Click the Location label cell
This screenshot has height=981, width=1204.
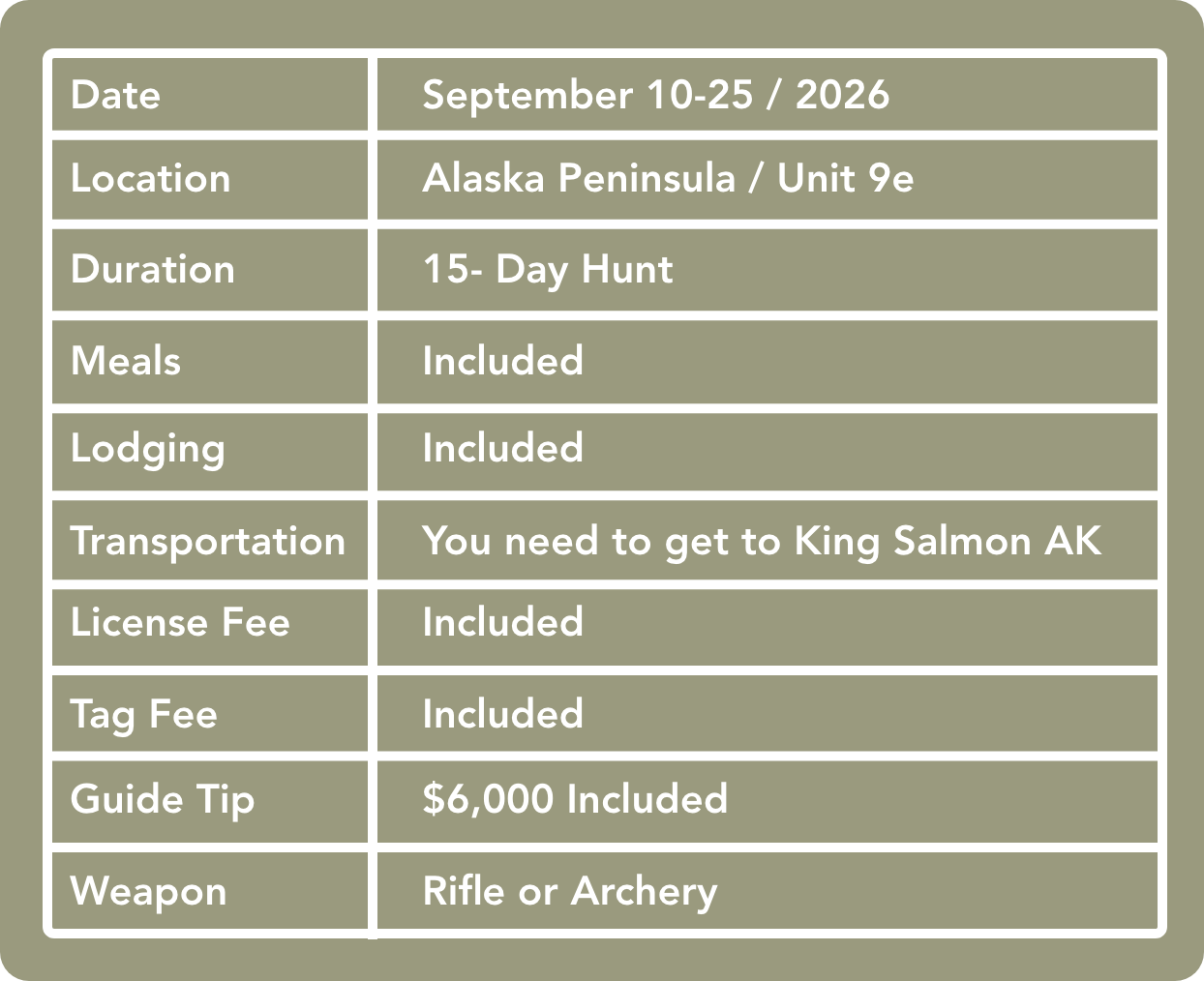(150, 179)
